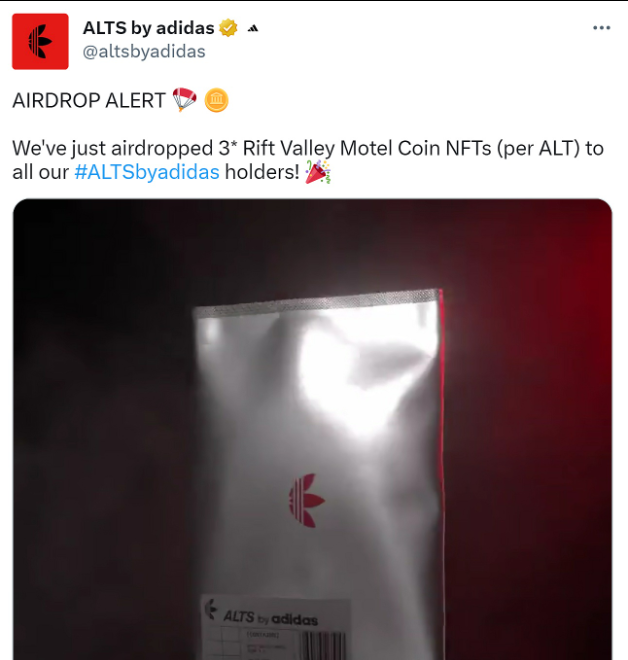Click the word holders! in the tweet
Viewport: 628px width, 660px height.
coord(262,172)
